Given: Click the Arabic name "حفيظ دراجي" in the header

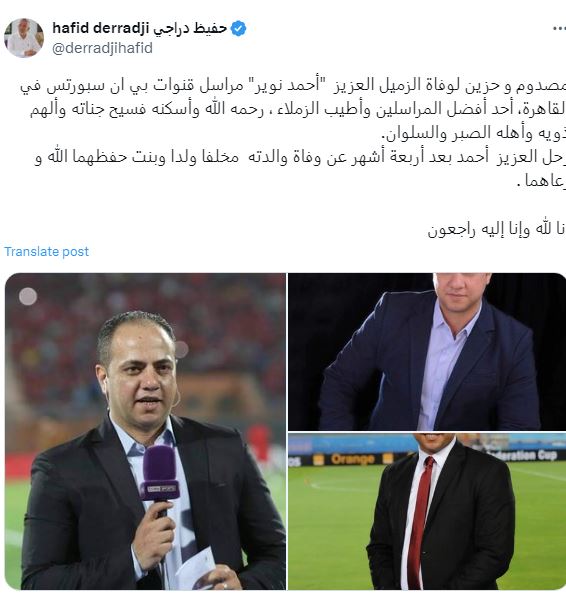Looking at the screenshot, I should pos(190,28).
